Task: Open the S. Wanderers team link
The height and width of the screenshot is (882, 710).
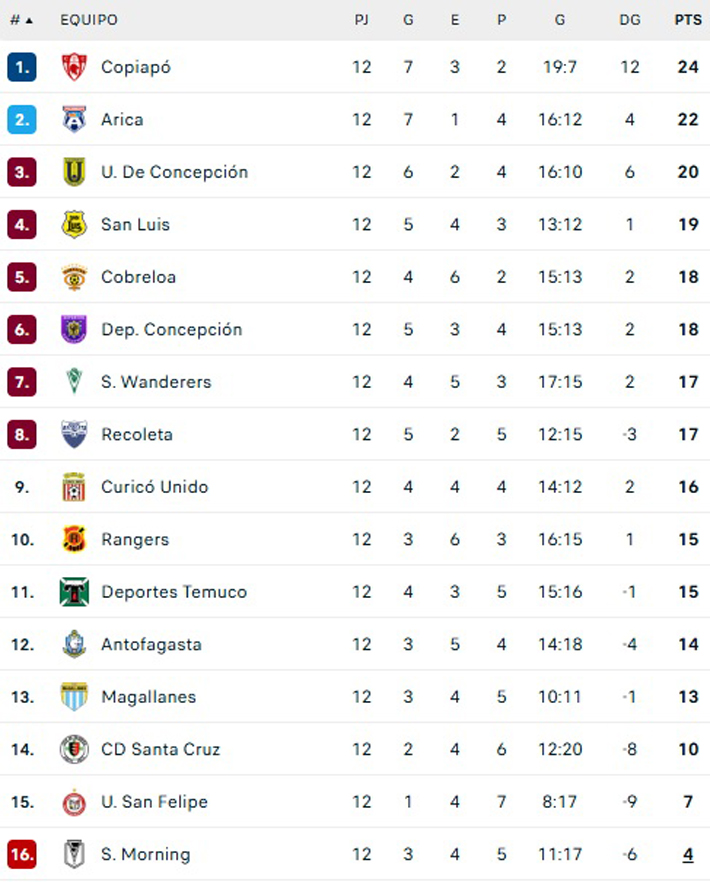Action: pos(156,382)
